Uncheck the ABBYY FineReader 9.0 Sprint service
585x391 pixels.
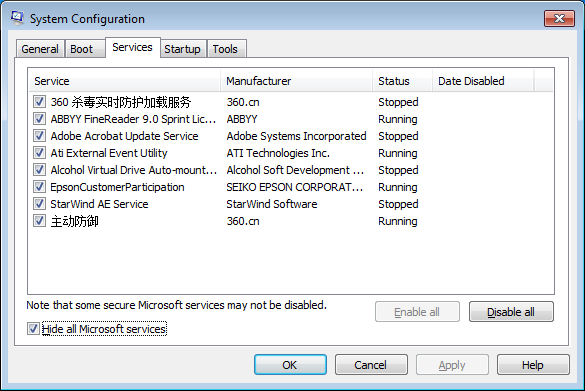[39, 119]
